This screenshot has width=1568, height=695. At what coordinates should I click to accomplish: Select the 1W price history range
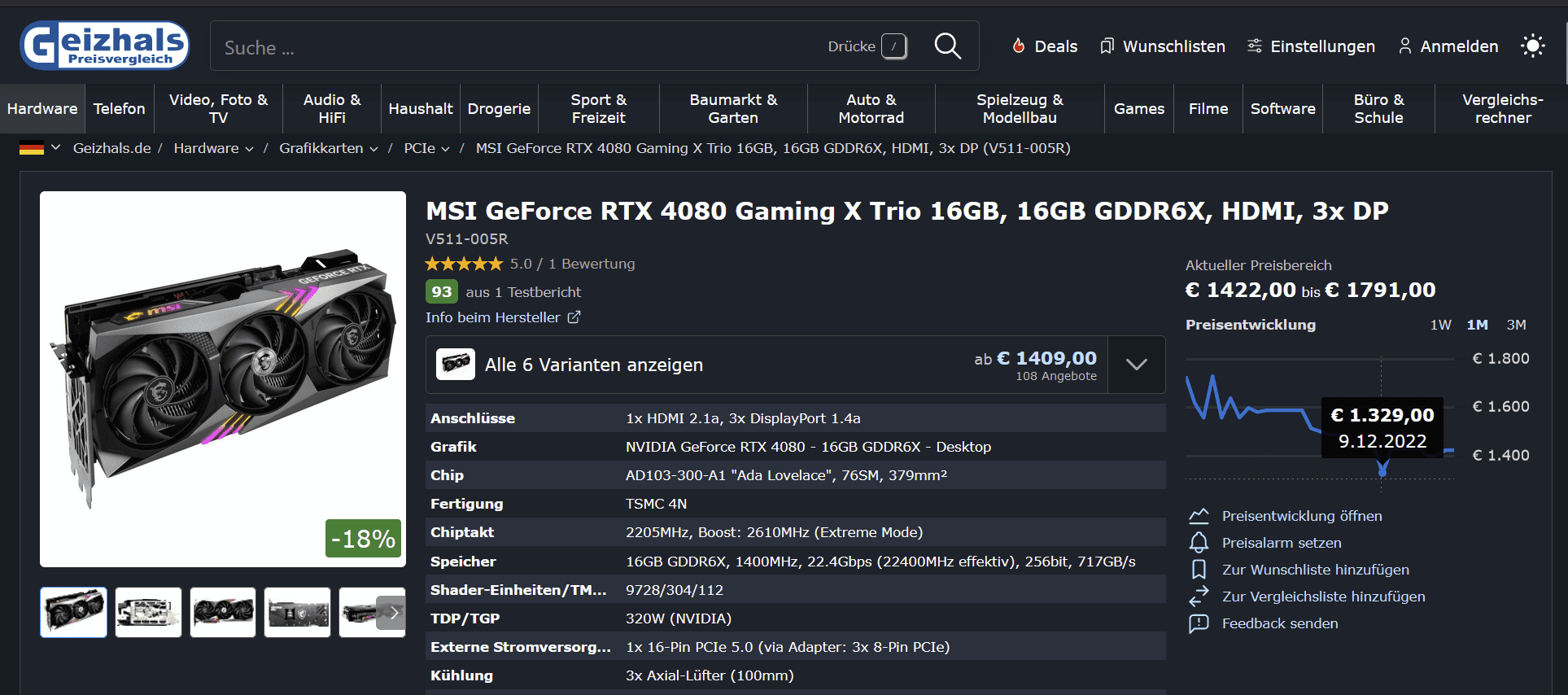pos(1440,325)
